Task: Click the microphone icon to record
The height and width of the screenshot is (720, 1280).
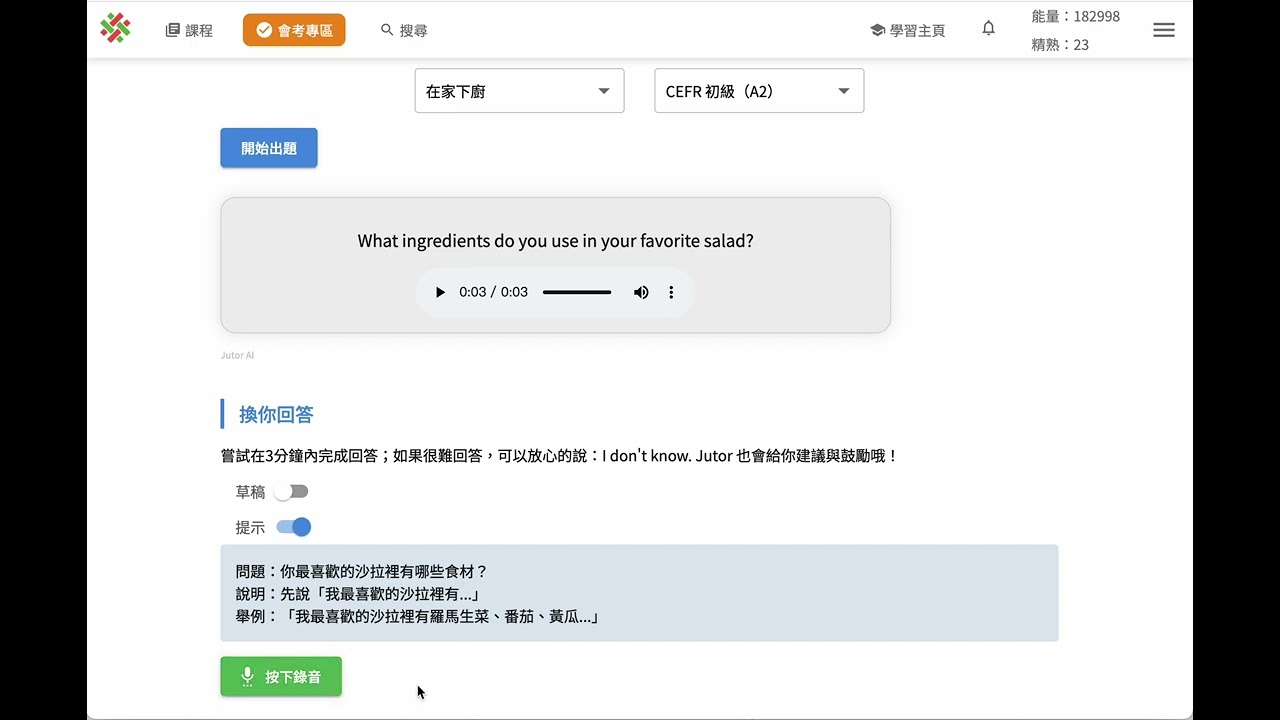Action: tap(248, 677)
